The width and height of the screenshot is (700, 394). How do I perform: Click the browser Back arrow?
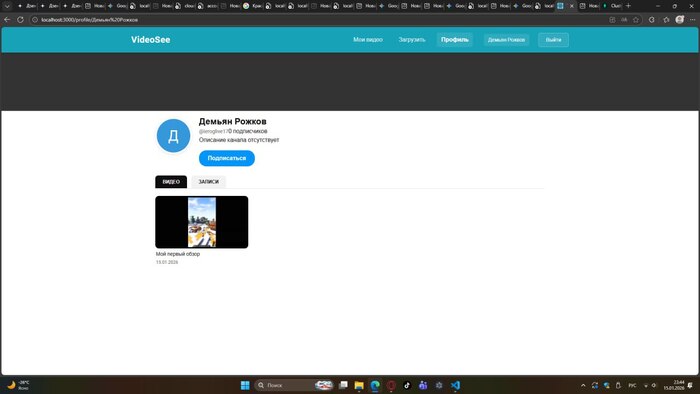[x=7, y=20]
